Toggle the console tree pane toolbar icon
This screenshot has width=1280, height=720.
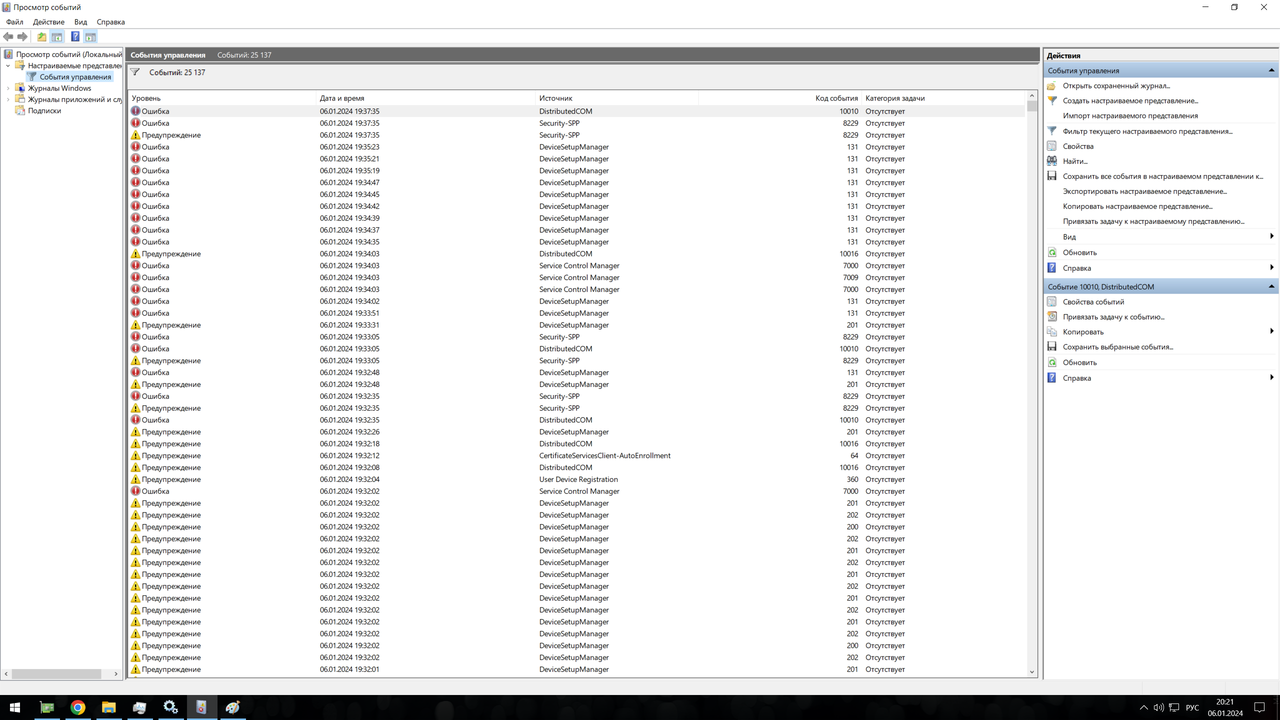click(x=57, y=37)
